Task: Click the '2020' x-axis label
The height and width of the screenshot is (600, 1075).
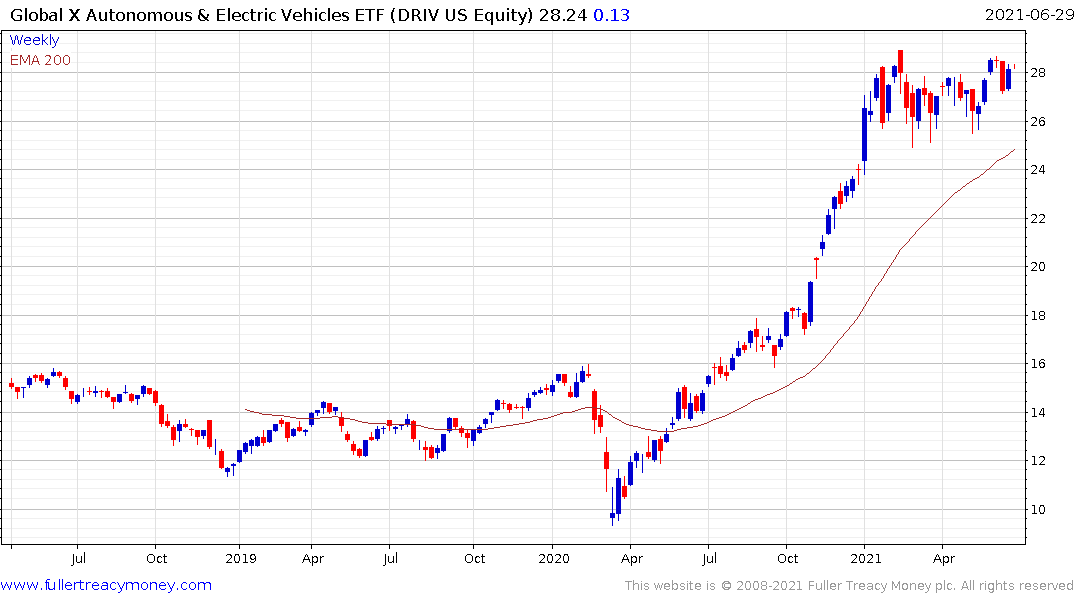Action: pyautogui.click(x=553, y=559)
